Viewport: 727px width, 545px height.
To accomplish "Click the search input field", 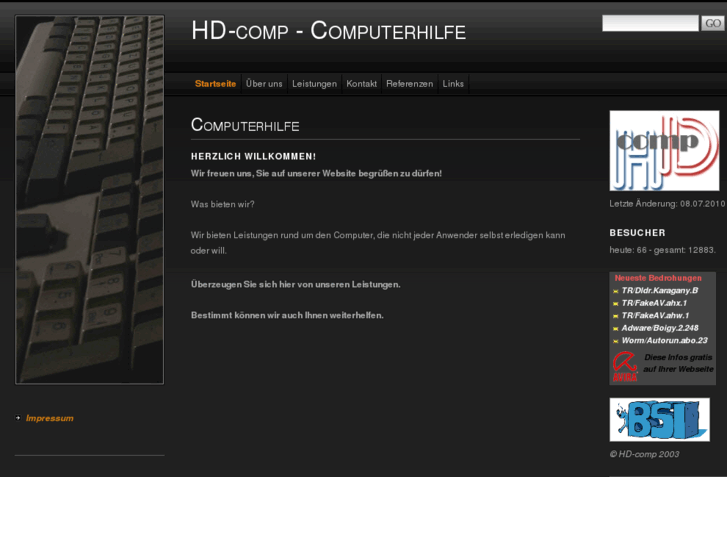I will (x=650, y=23).
